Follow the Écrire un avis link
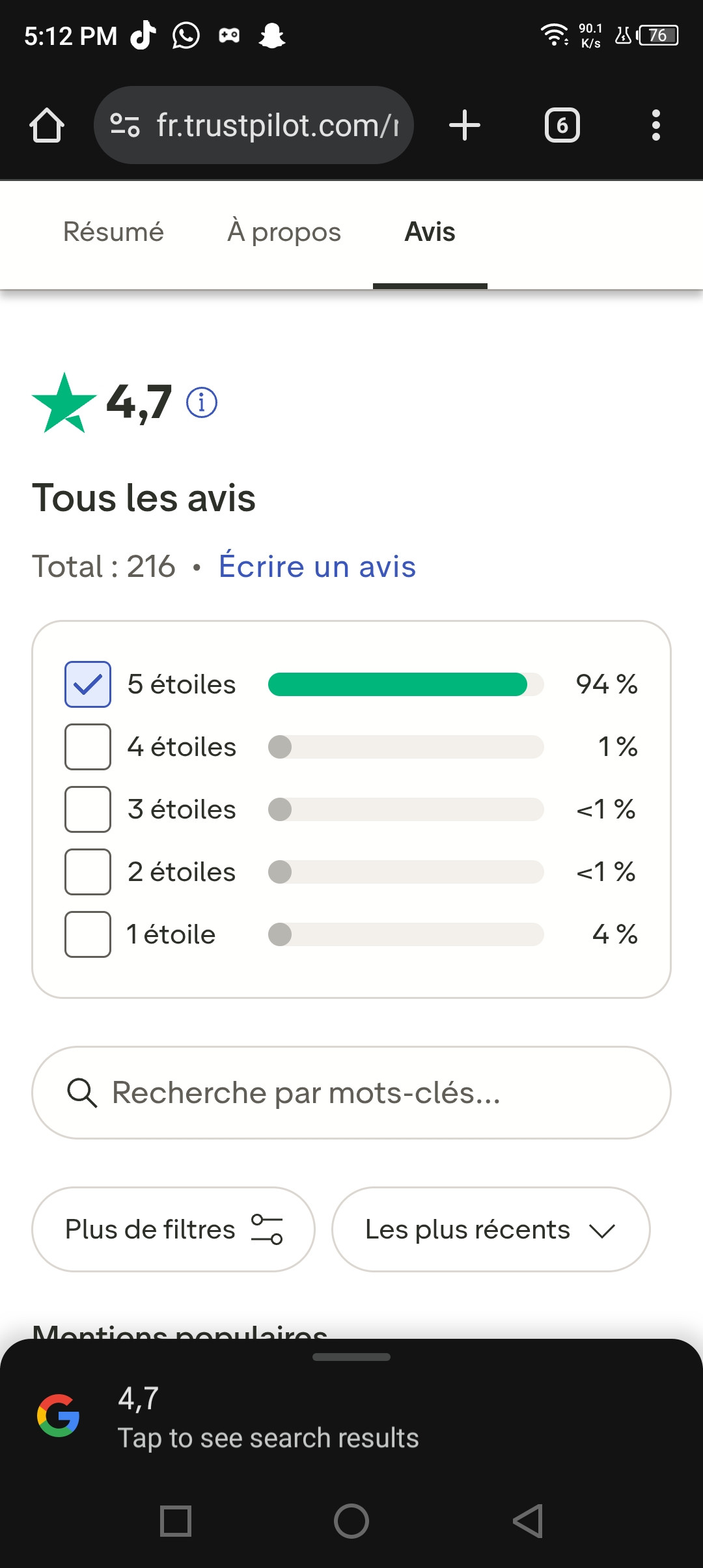The width and height of the screenshot is (703, 1568). (x=317, y=566)
